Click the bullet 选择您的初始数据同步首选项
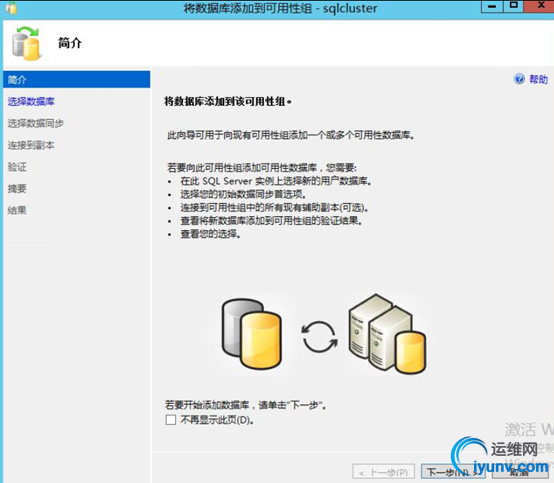The width and height of the screenshot is (554, 483). tap(243, 194)
